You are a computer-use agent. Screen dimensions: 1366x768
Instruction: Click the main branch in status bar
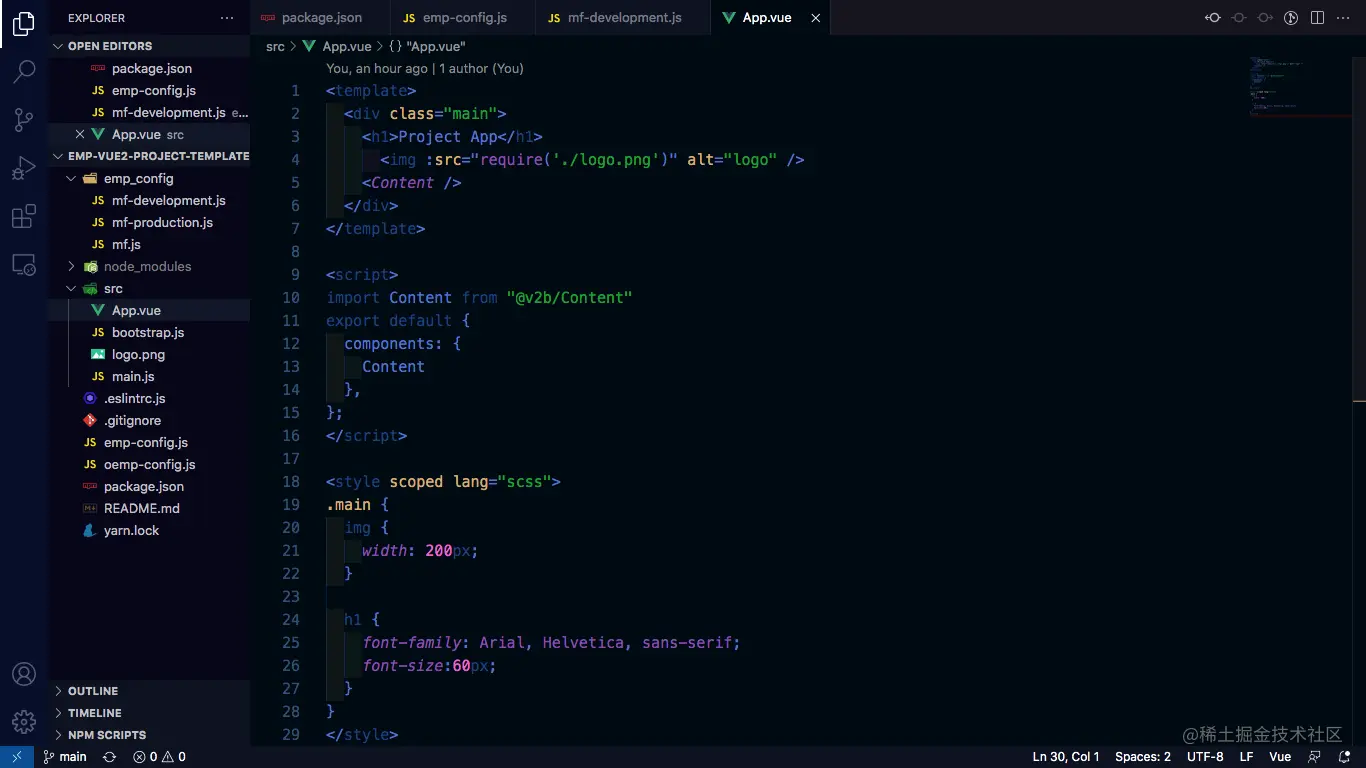[x=65, y=757]
